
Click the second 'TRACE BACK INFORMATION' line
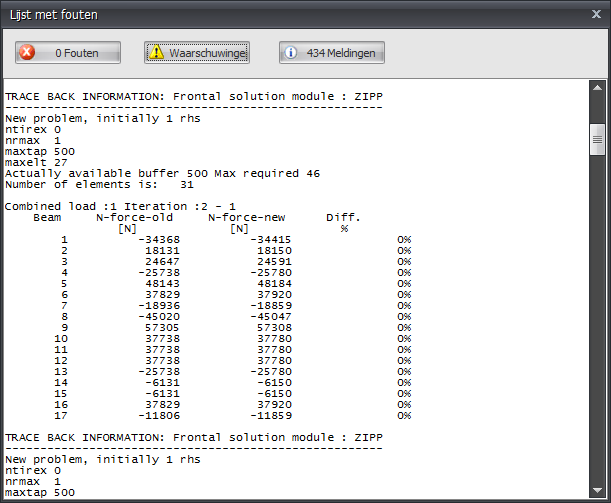194,437
